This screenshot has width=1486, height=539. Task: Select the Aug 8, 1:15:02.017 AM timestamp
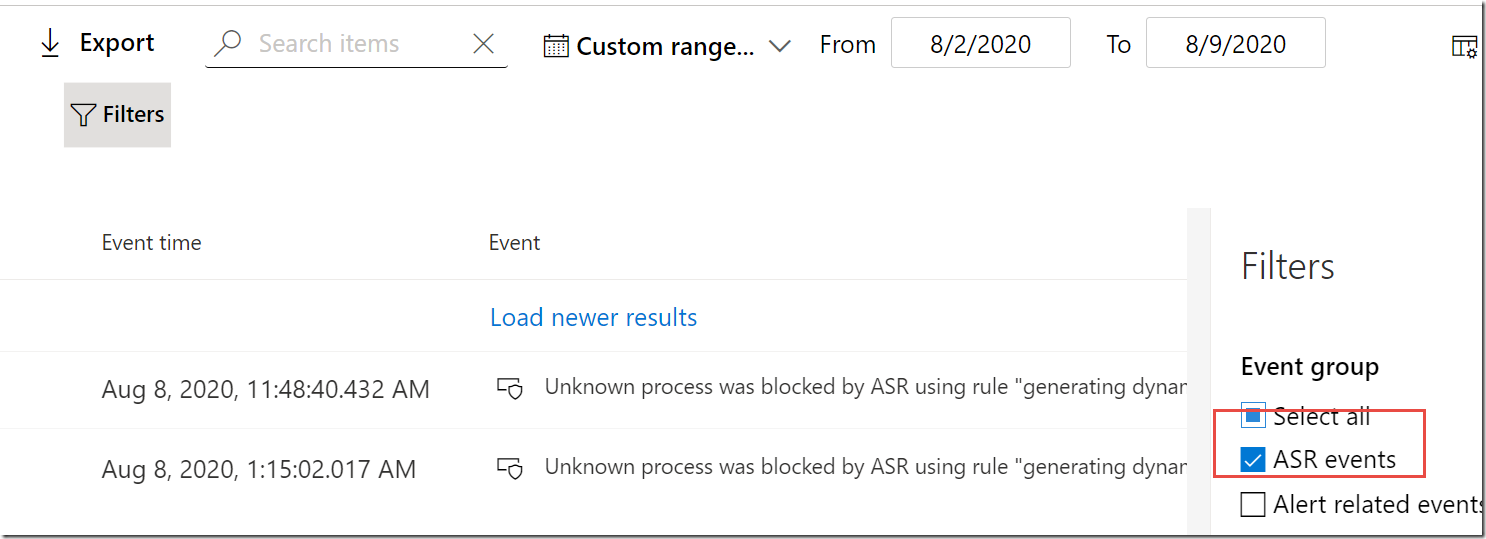(258, 469)
